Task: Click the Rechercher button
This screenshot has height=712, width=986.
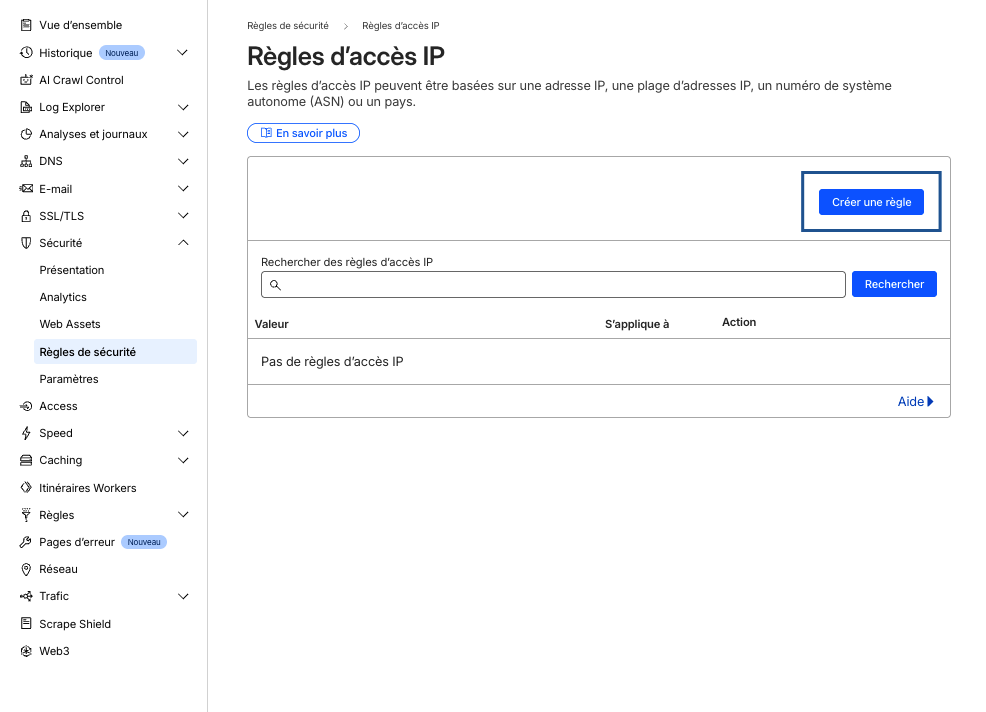Action: point(894,284)
